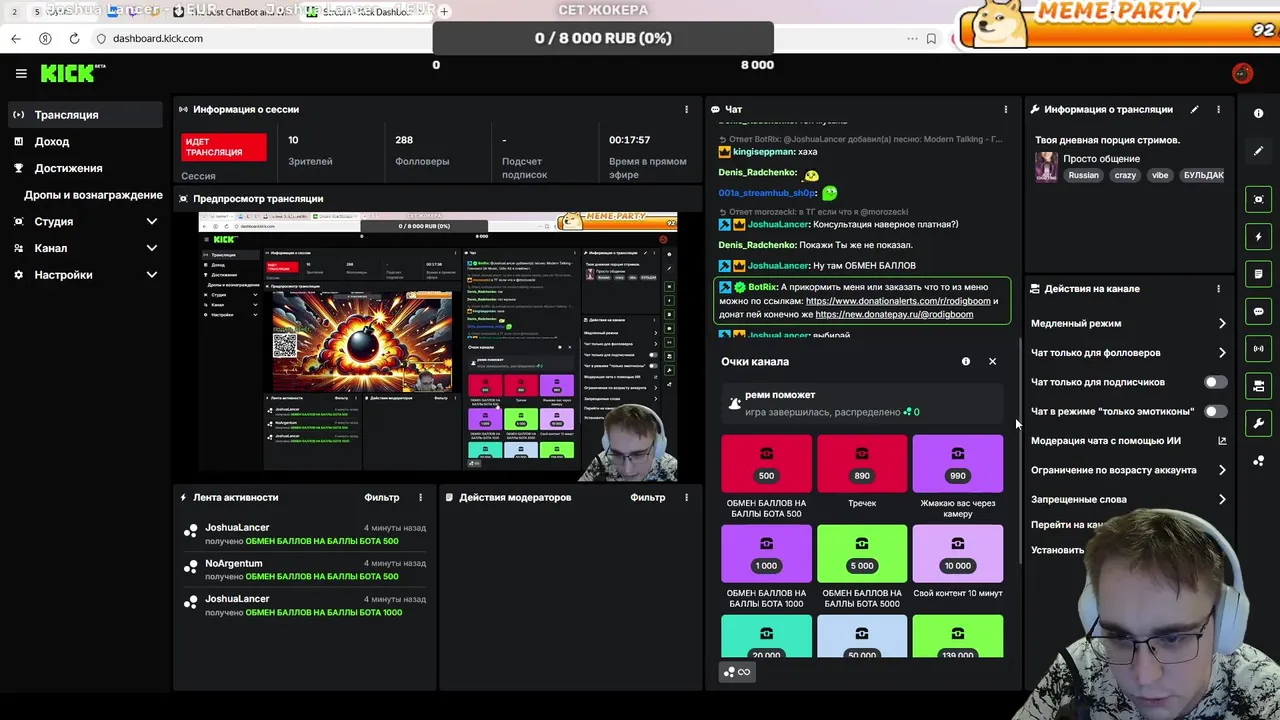Click the info icon in right sidebar

1259,113
